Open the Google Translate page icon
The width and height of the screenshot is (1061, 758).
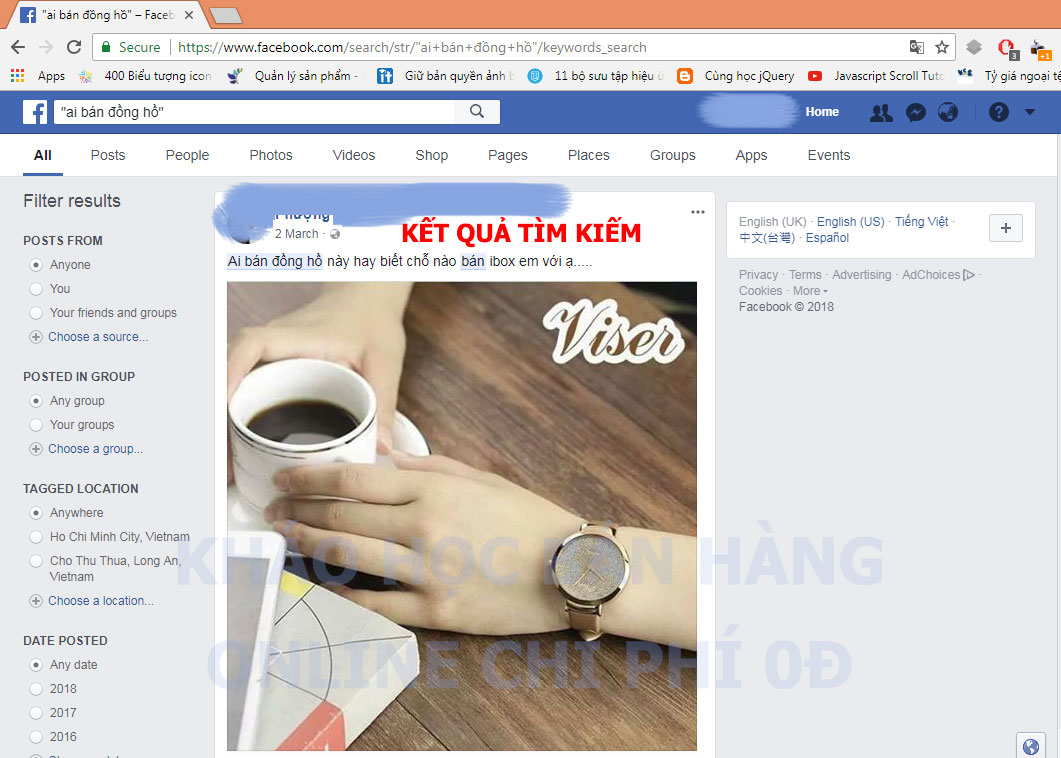click(917, 47)
